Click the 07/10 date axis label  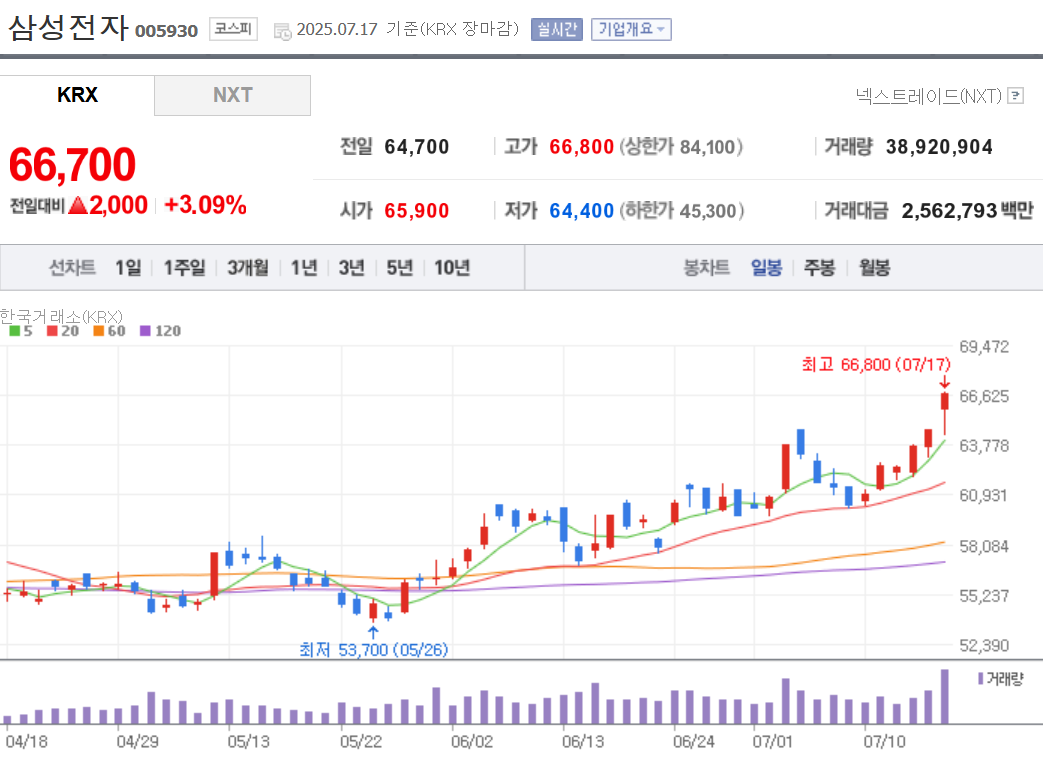pos(885,741)
